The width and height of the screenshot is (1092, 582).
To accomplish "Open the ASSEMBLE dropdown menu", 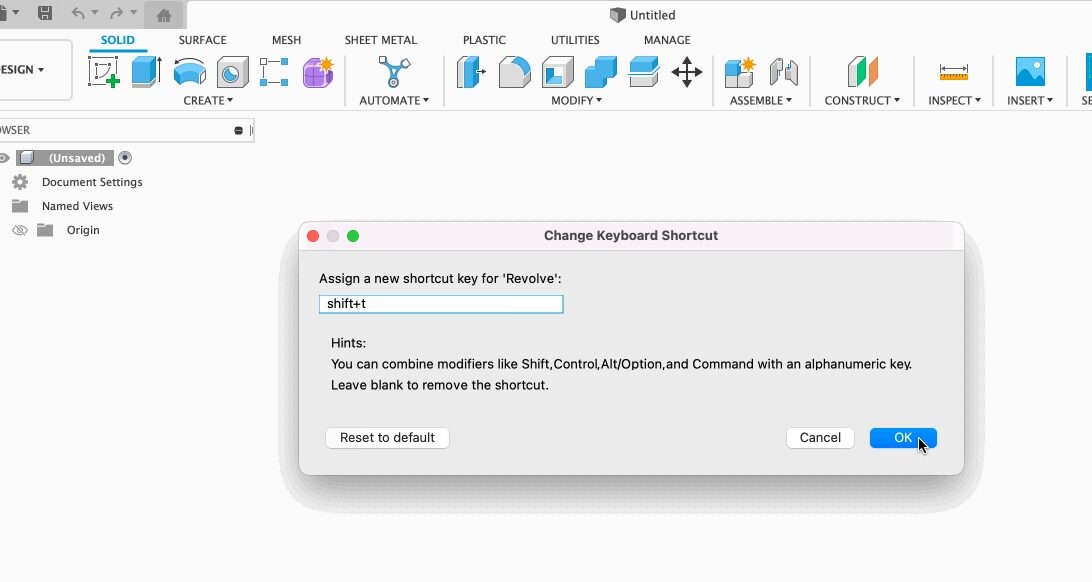I will pos(761,100).
